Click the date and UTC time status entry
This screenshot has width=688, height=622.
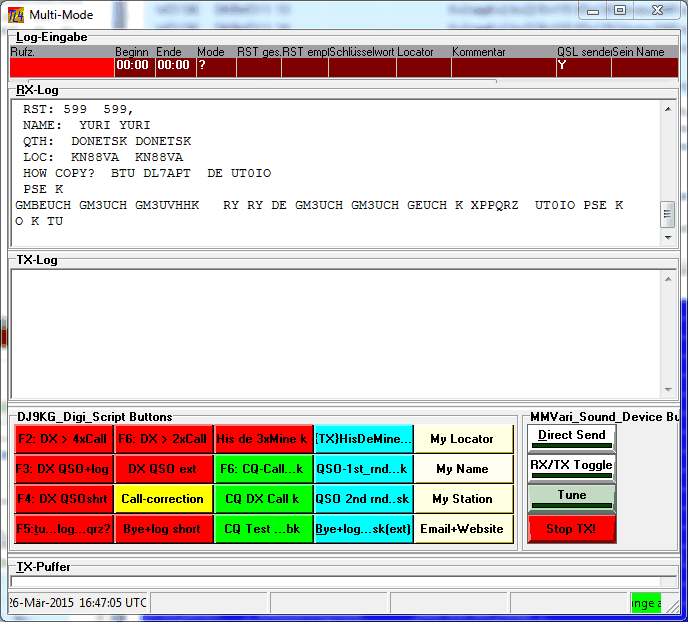click(x=78, y=603)
